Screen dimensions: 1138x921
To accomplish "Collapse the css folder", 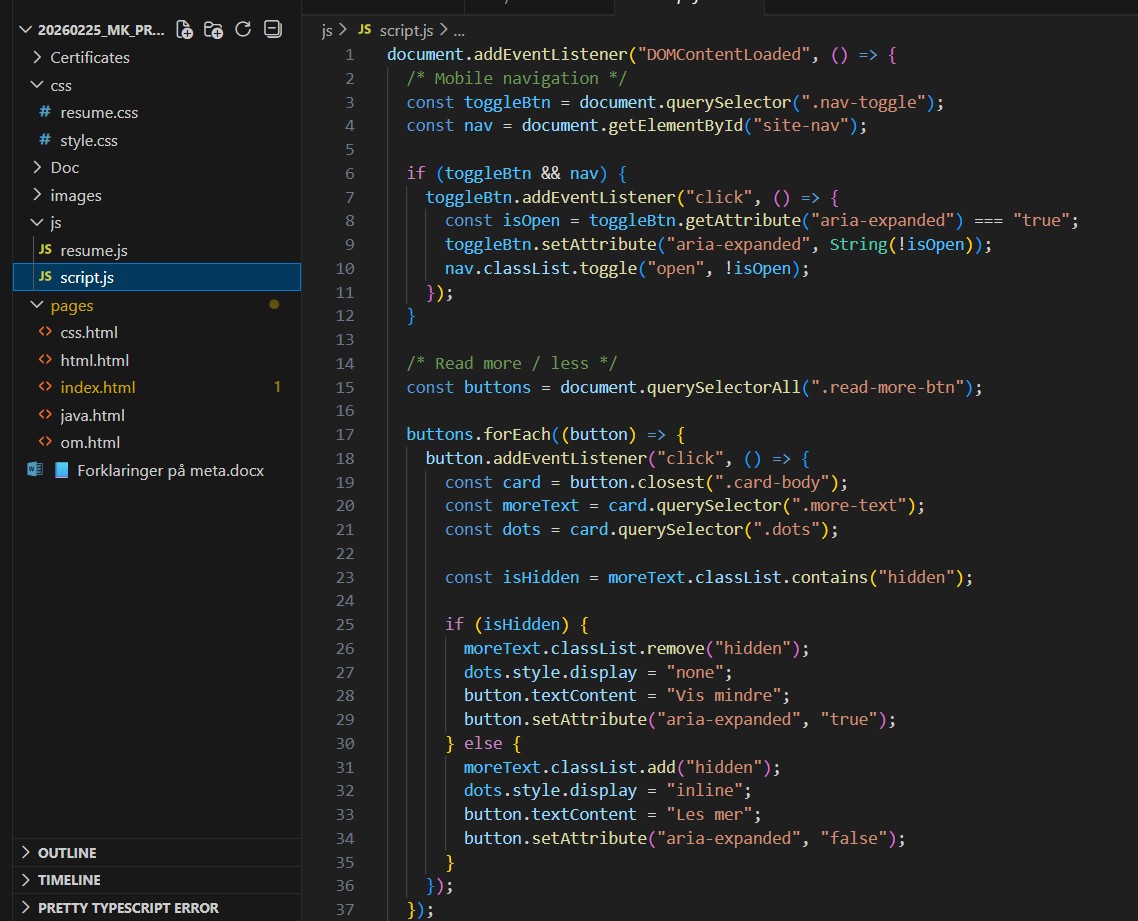I will coord(37,84).
